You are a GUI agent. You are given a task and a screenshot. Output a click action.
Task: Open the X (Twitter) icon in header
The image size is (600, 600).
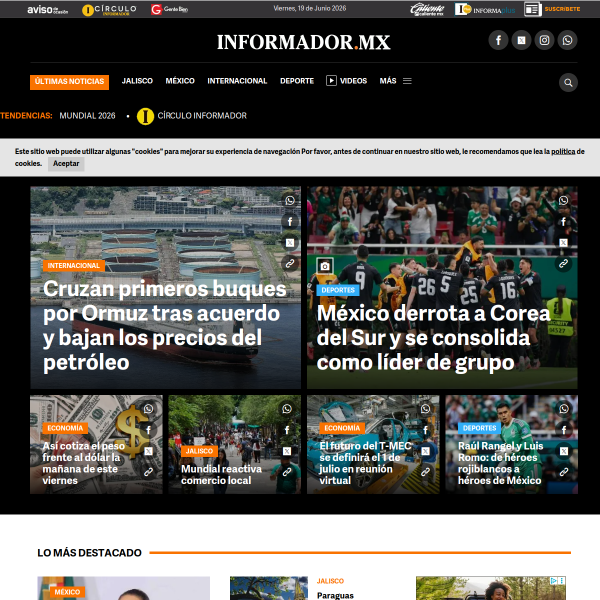tap(521, 40)
